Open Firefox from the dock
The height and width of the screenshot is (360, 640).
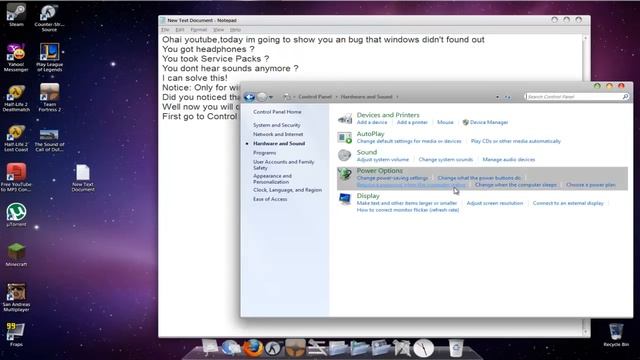tap(253, 348)
